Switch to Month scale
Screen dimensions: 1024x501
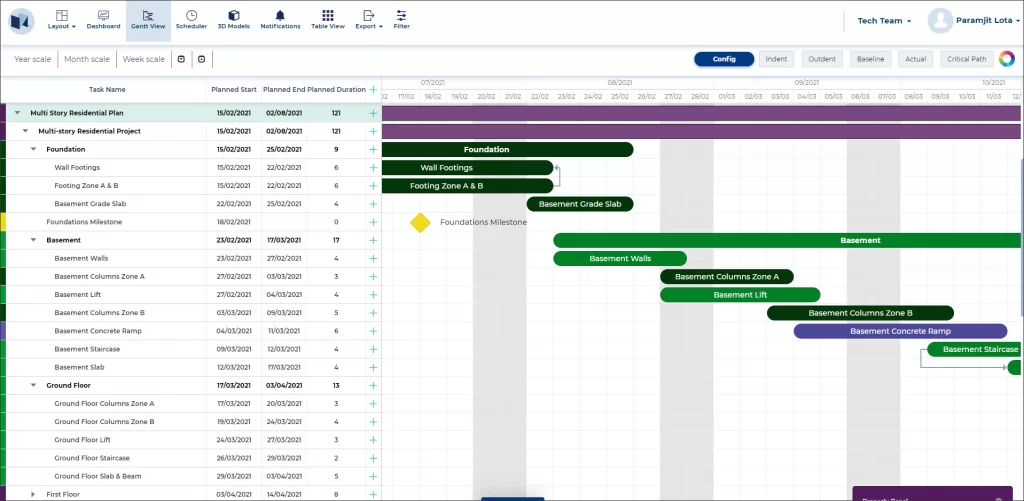pos(86,59)
